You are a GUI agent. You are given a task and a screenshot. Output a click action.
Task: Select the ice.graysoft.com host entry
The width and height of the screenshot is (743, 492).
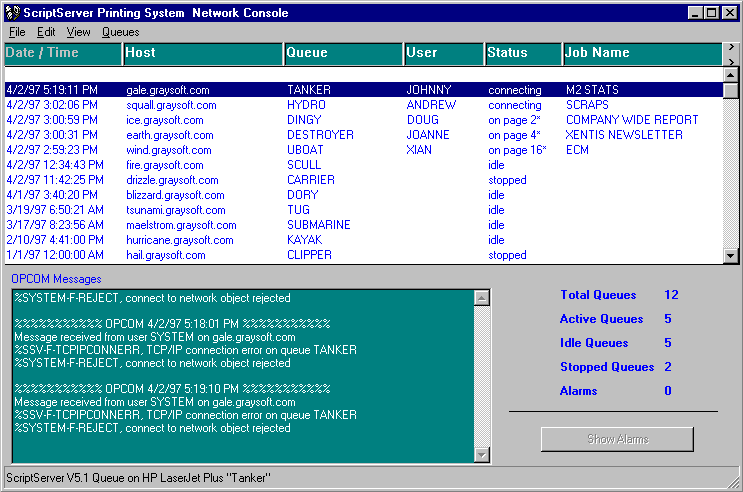tap(164, 120)
